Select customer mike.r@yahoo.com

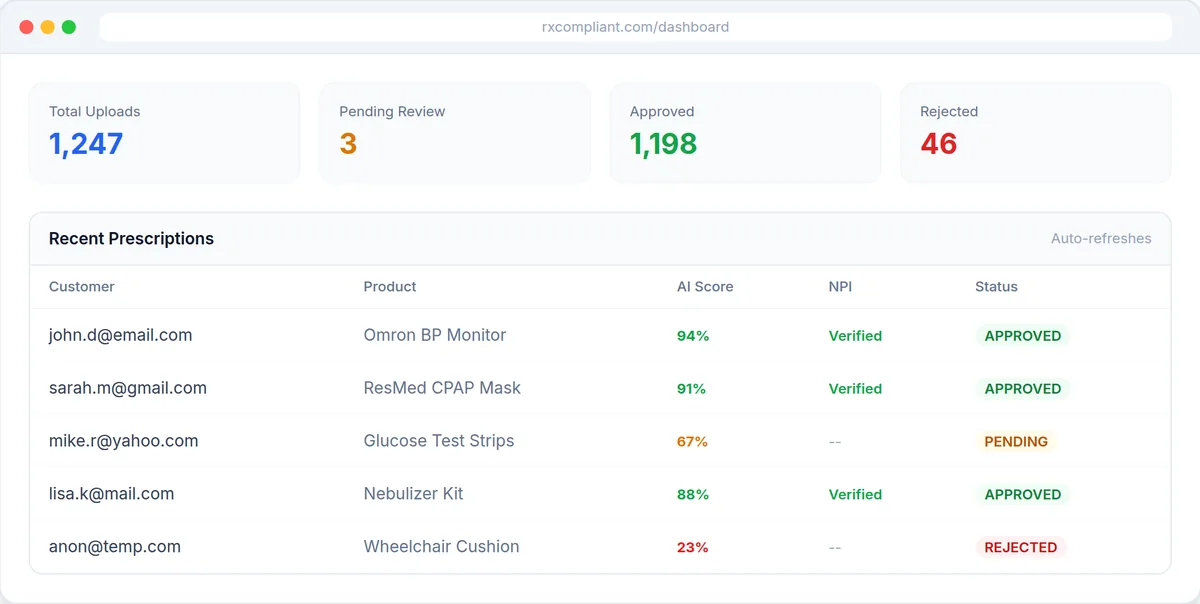point(124,441)
